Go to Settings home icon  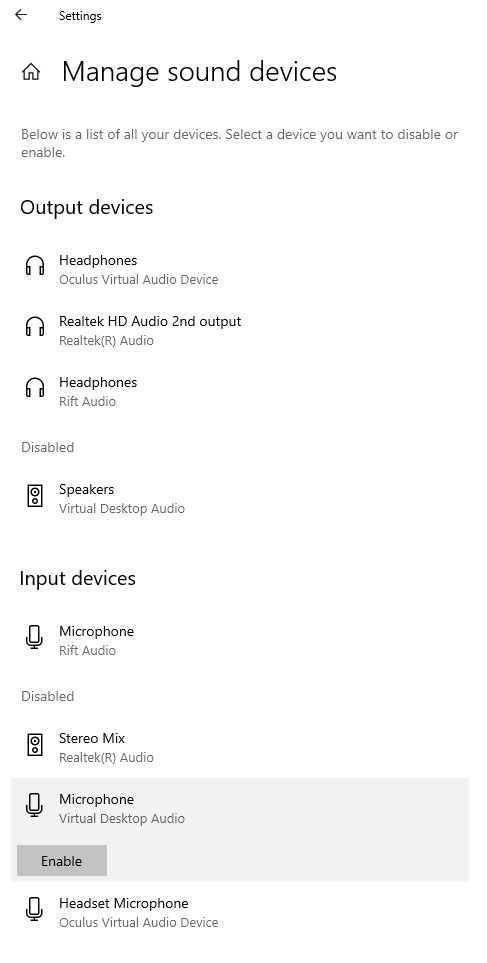[x=31, y=72]
